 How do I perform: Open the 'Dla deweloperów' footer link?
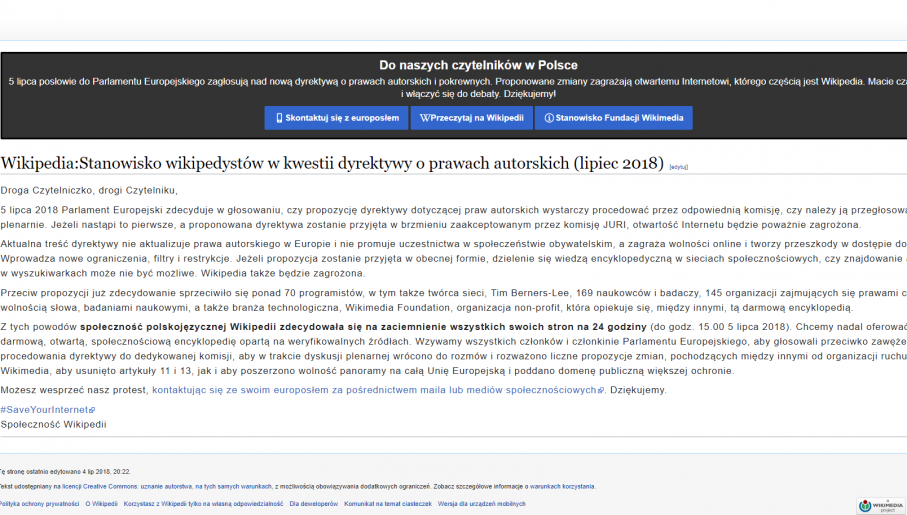coord(314,504)
